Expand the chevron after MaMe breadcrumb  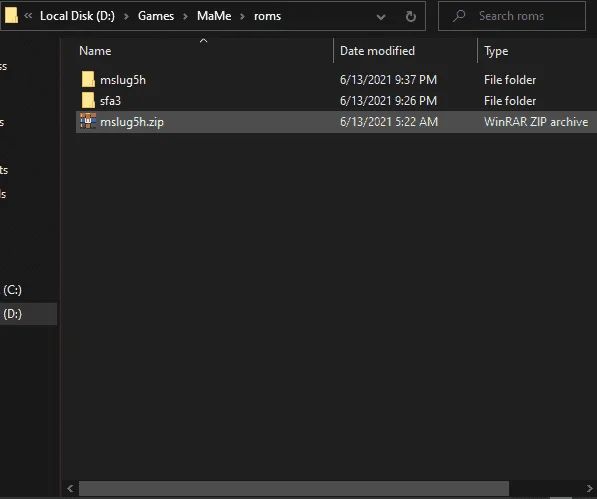pos(242,16)
